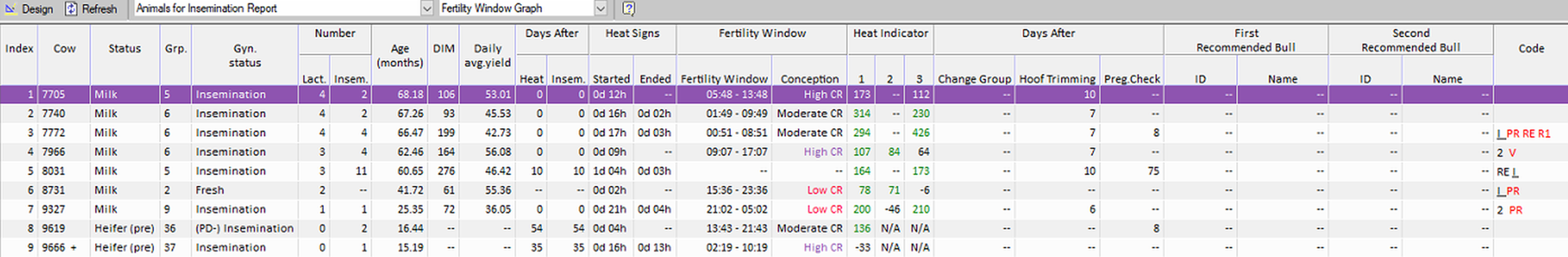Screen dimensions: 1568x257
Task: Click the Age (months) column header
Action: (400, 55)
